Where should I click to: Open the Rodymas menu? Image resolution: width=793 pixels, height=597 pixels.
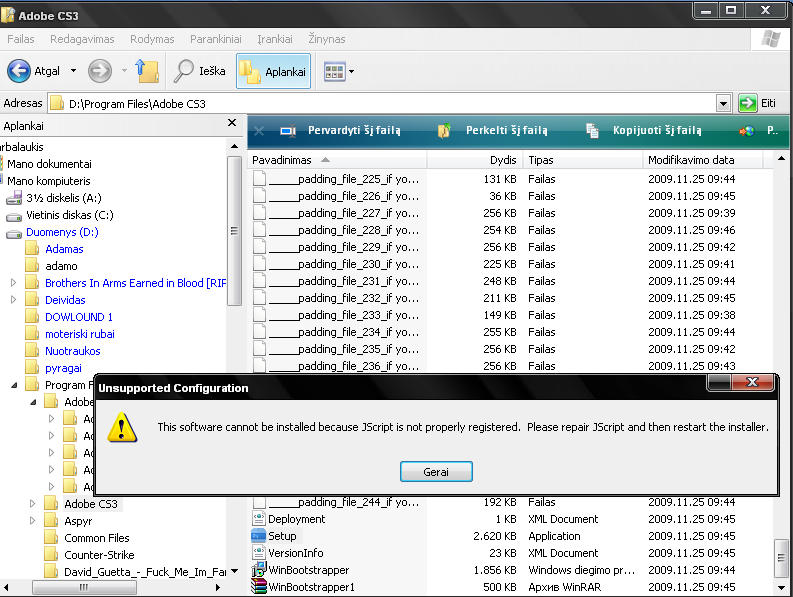[x=152, y=39]
